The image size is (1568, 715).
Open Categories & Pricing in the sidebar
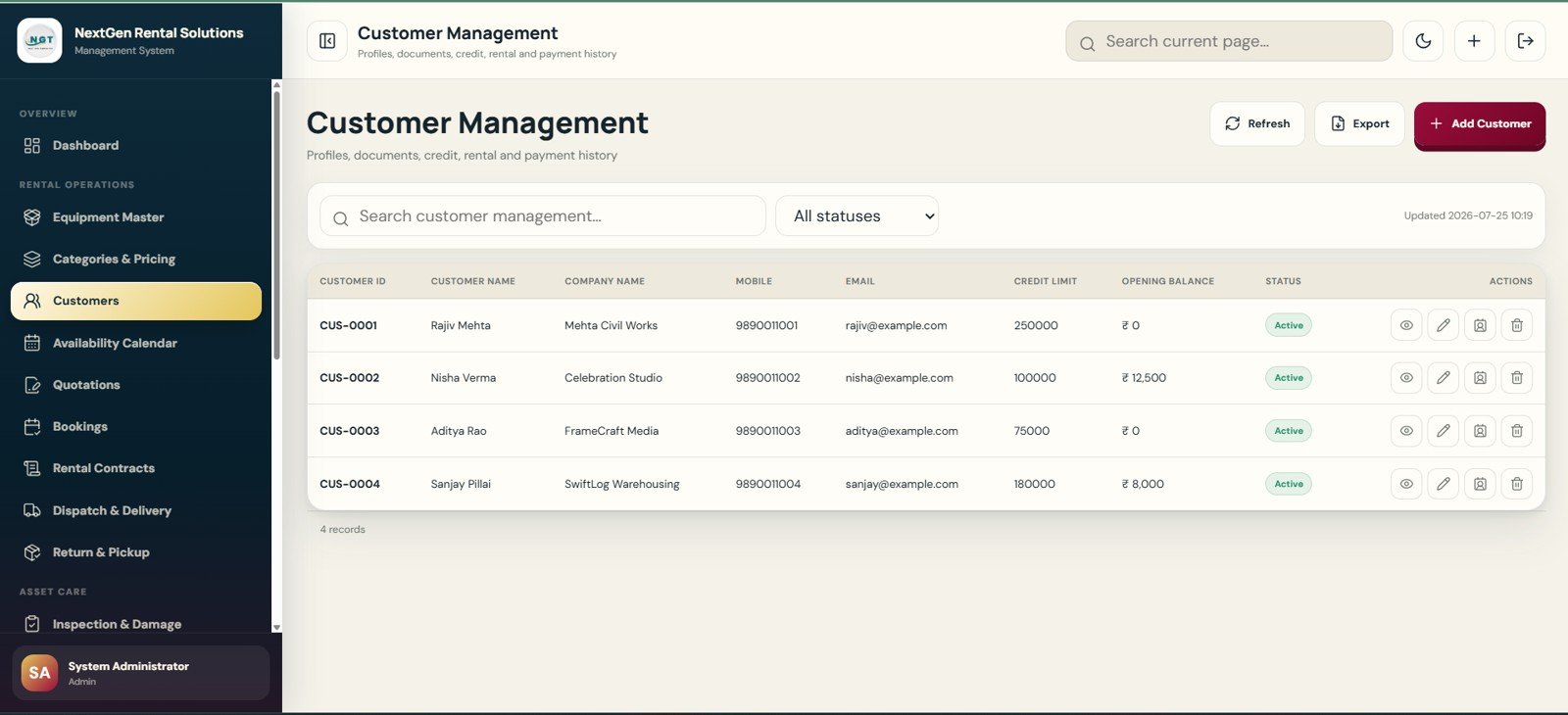point(136,259)
